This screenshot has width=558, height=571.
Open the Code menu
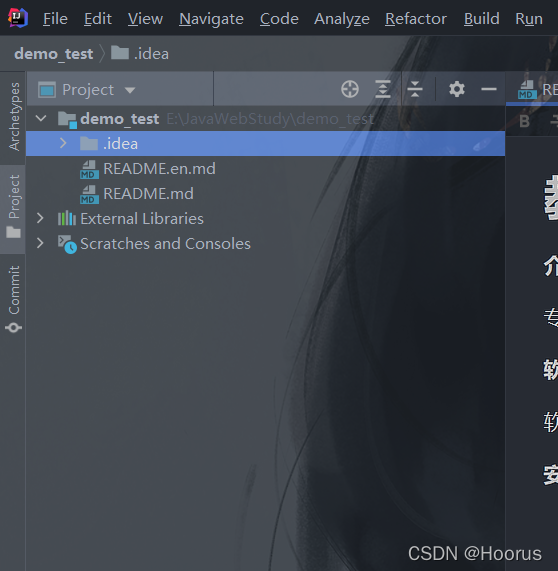point(279,19)
